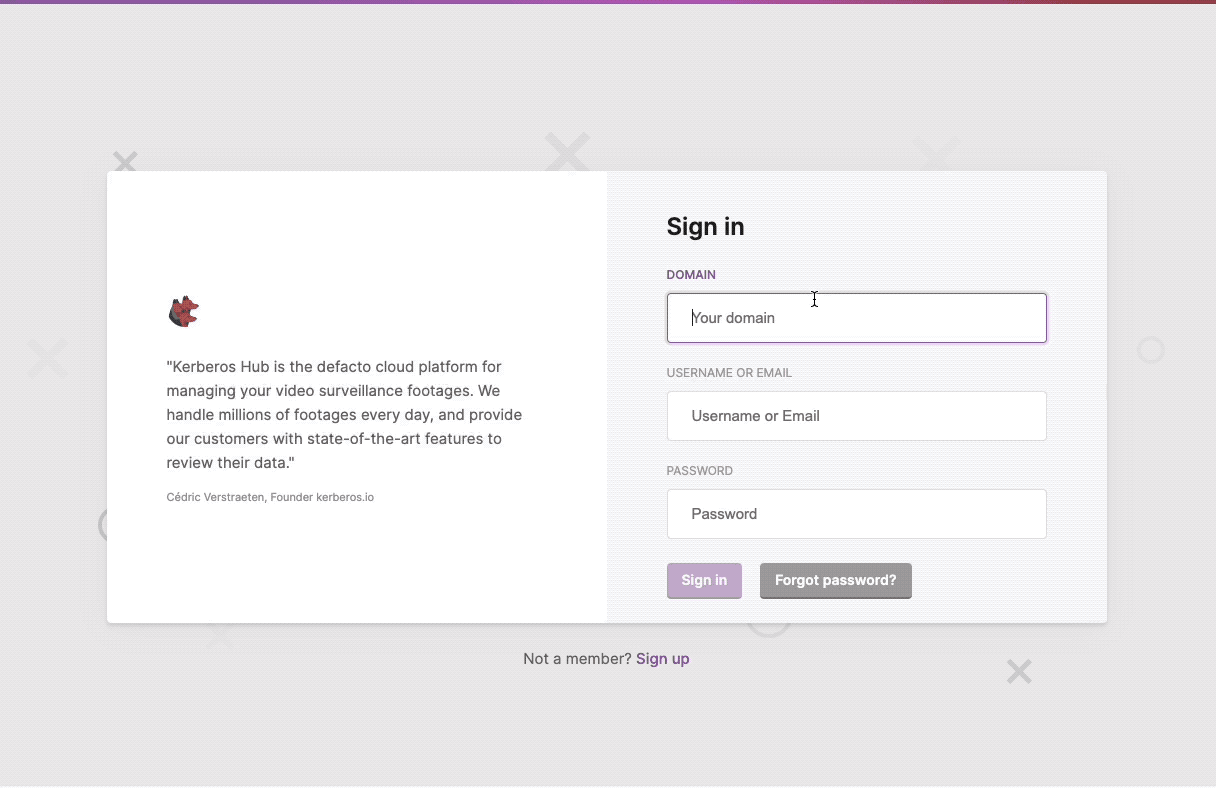The width and height of the screenshot is (1216, 788).
Task: Click the Kerberos fox logo icon
Action: [x=183, y=310]
